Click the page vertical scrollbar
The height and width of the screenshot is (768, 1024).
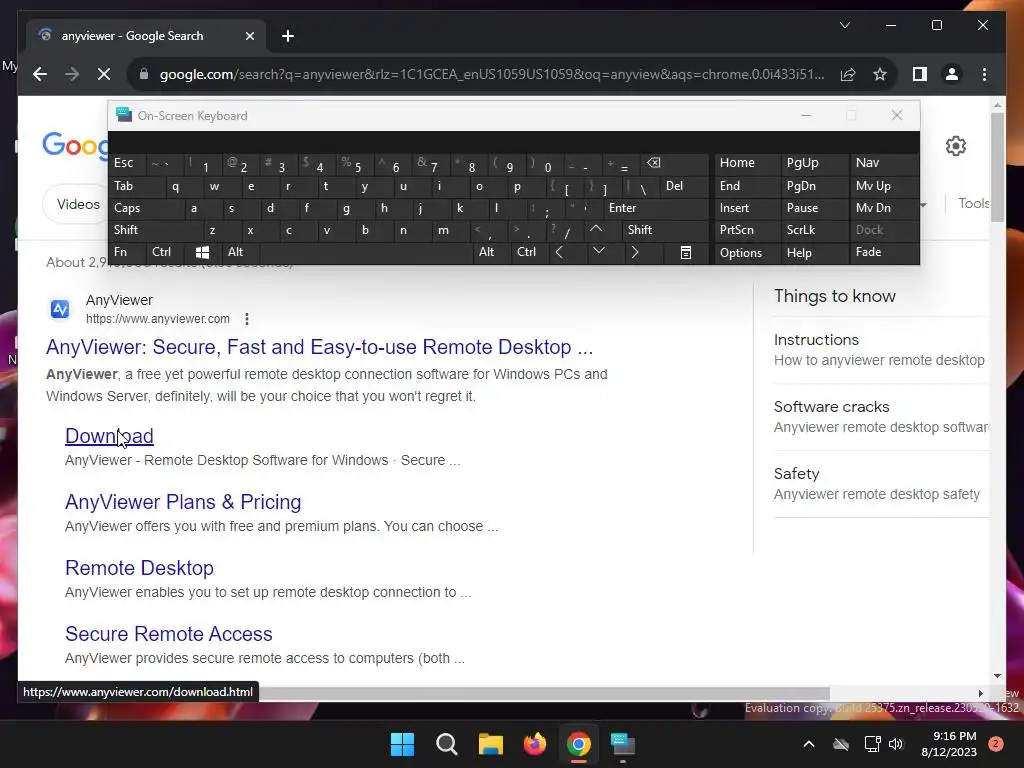(x=997, y=167)
